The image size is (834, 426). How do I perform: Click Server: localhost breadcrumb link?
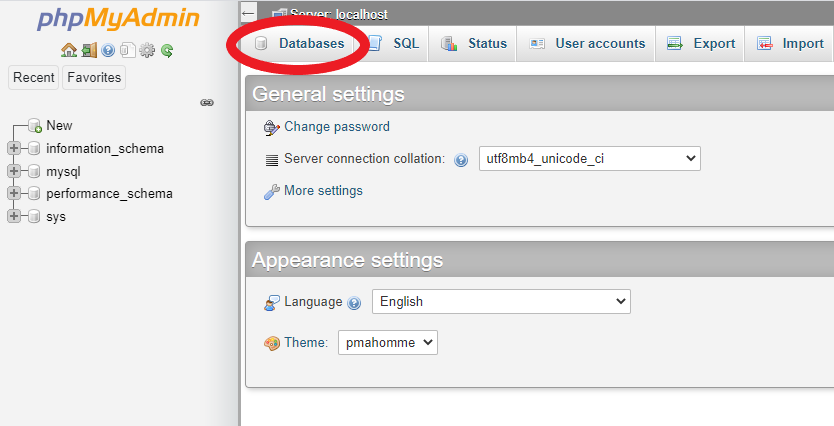pyautogui.click(x=339, y=15)
